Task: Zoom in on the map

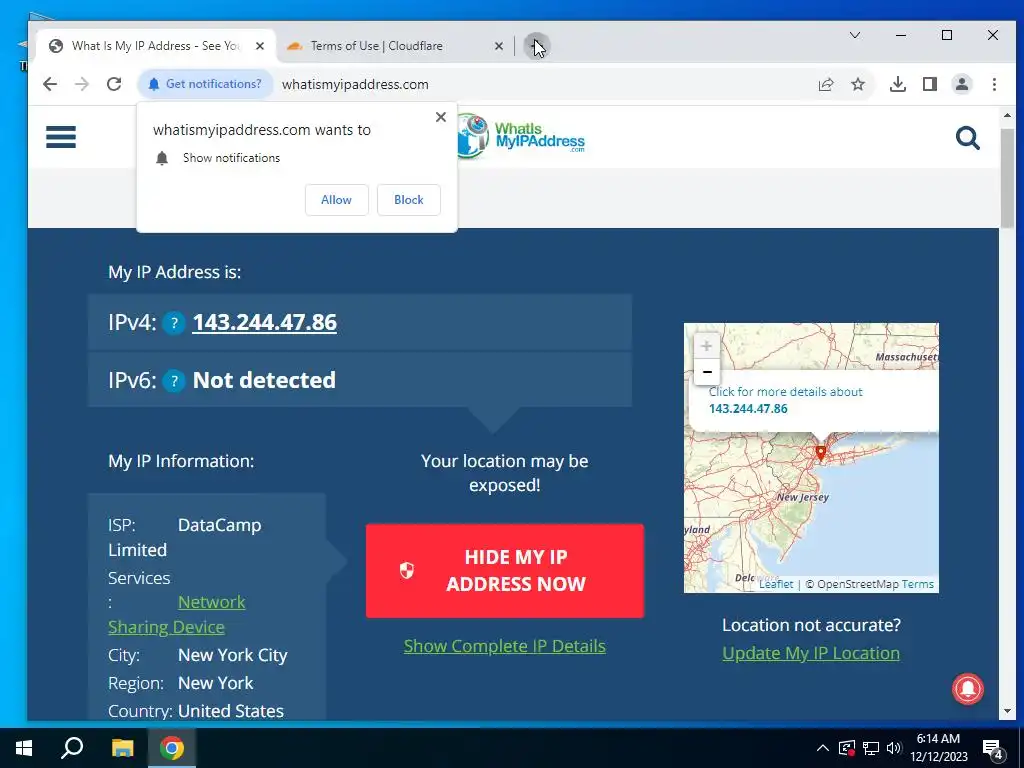Action: click(707, 346)
